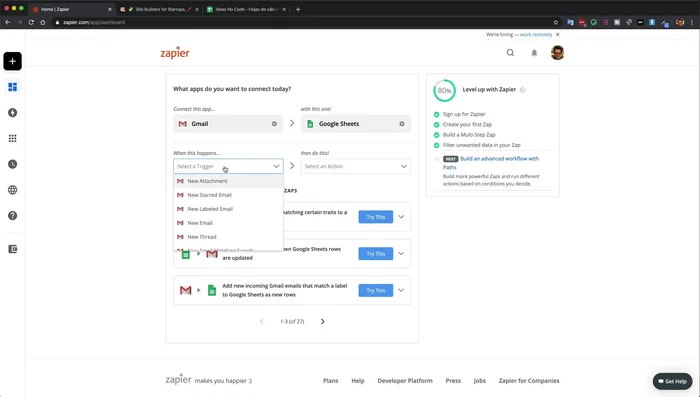Expand the Google Sheets rows updated zap

pyautogui.click(x=401, y=254)
